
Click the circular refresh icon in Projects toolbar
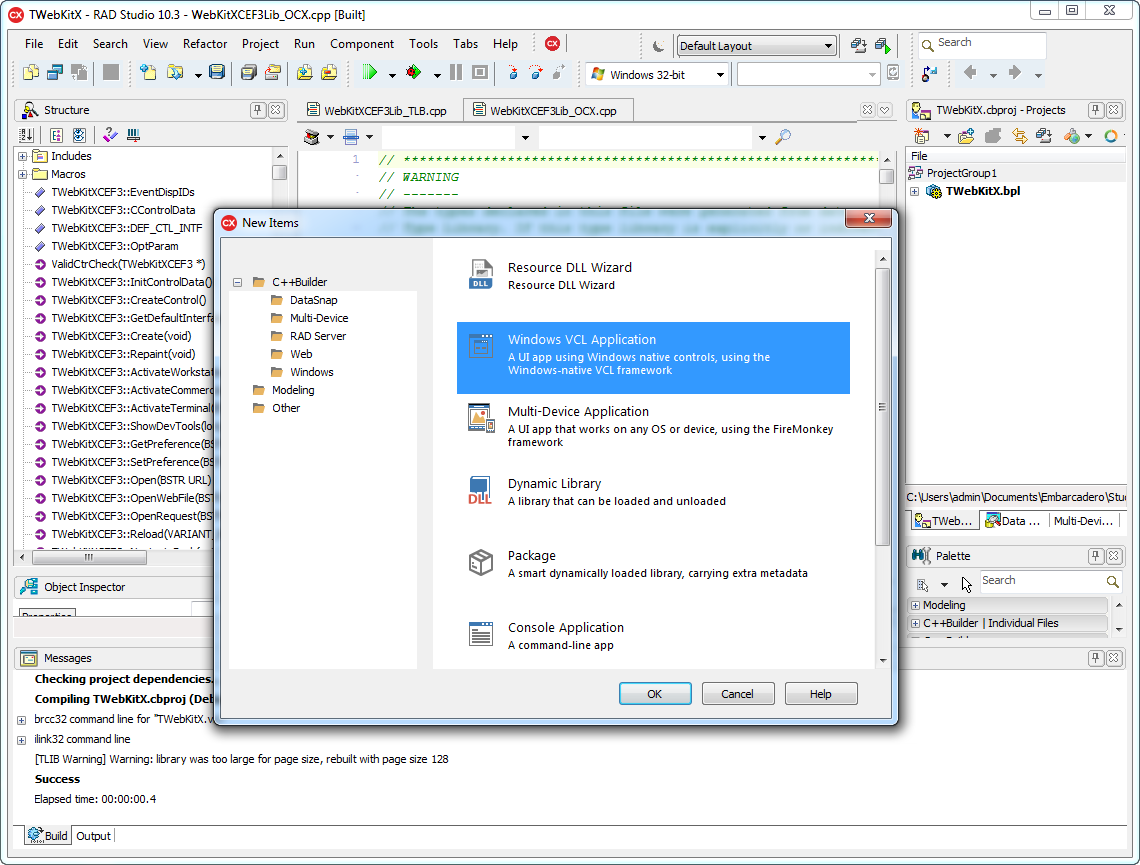coord(1110,136)
